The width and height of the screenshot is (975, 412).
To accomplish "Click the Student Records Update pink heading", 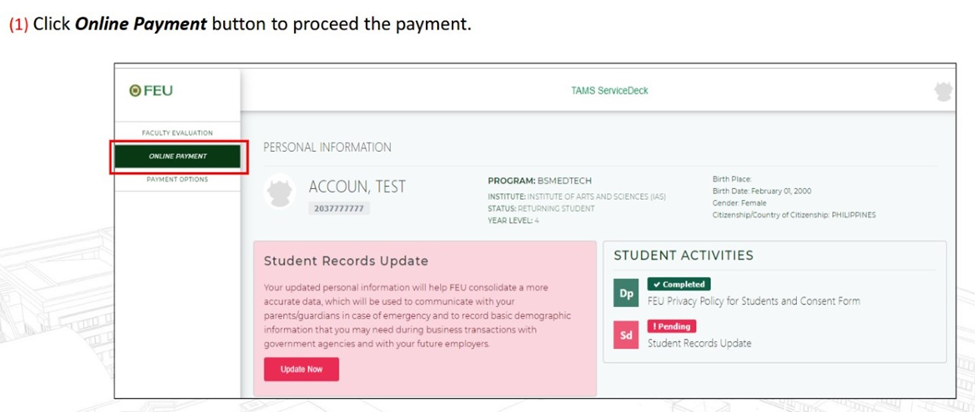I will click(x=346, y=261).
